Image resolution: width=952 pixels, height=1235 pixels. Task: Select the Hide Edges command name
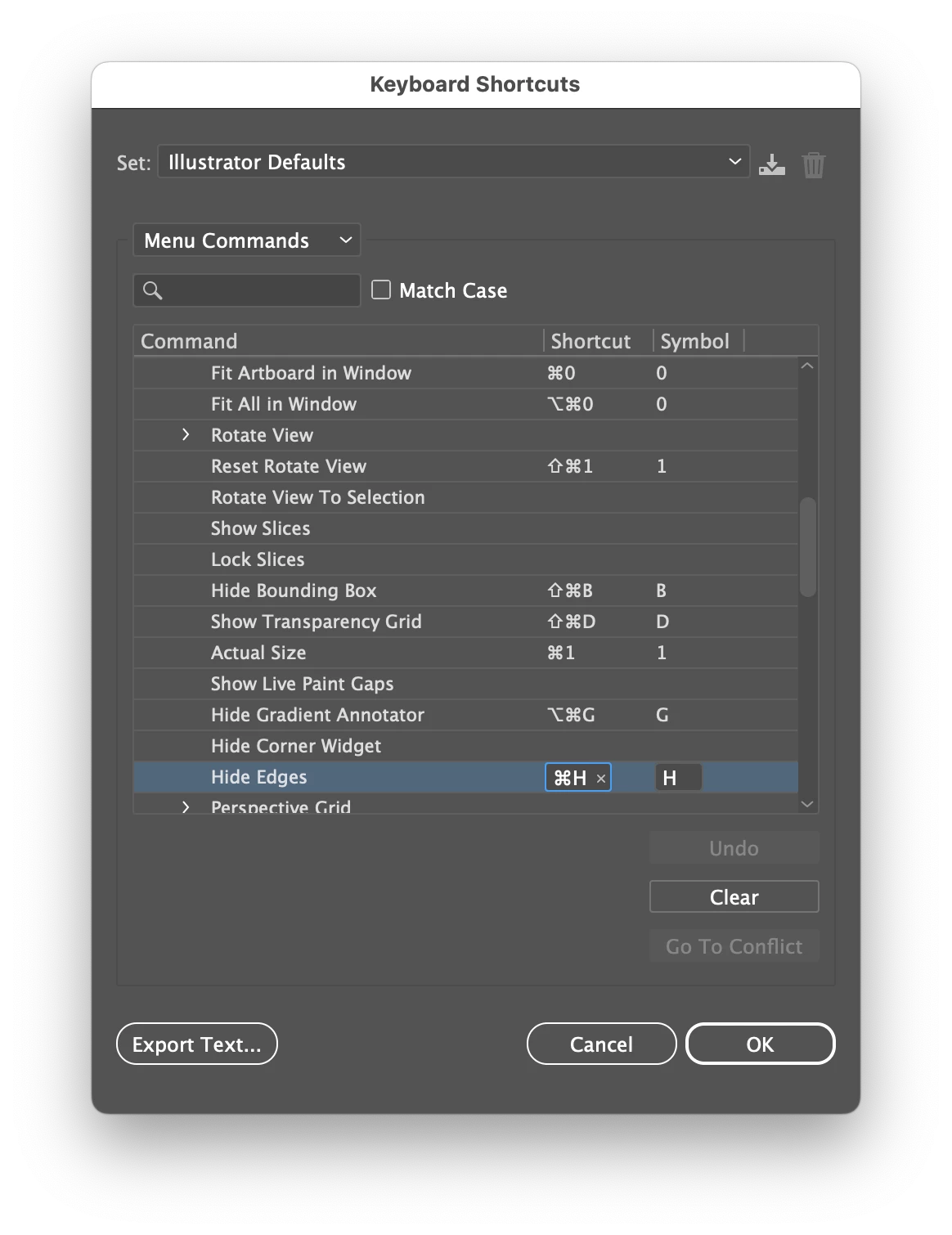[258, 777]
